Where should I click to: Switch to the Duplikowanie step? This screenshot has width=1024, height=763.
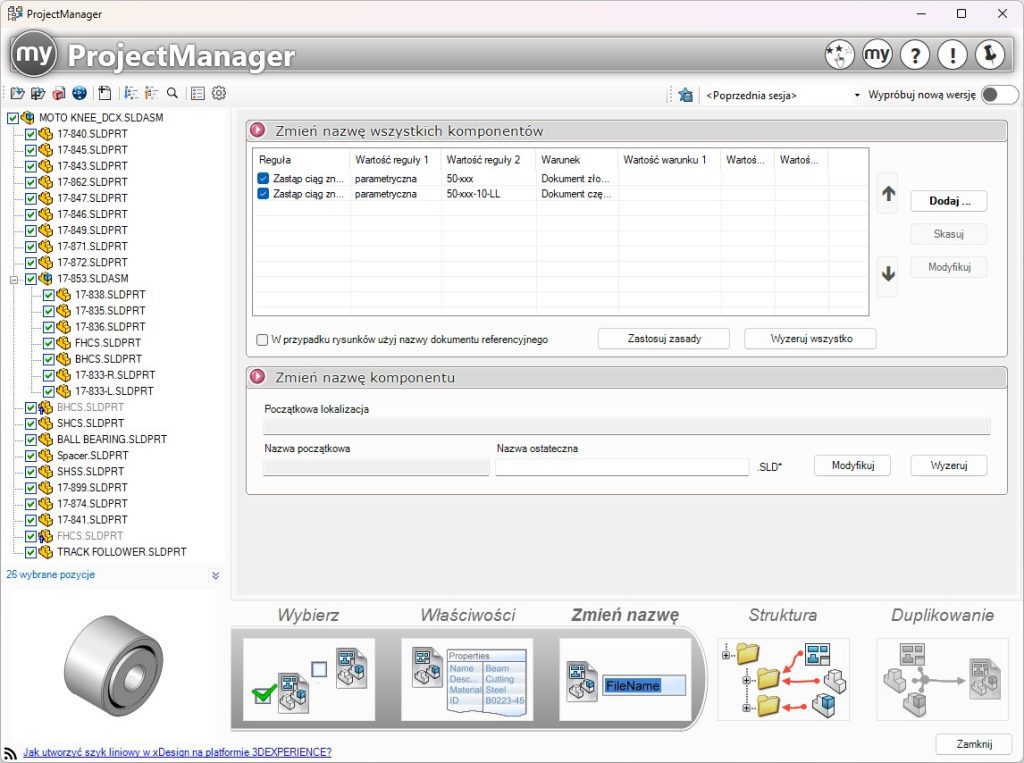coord(942,679)
